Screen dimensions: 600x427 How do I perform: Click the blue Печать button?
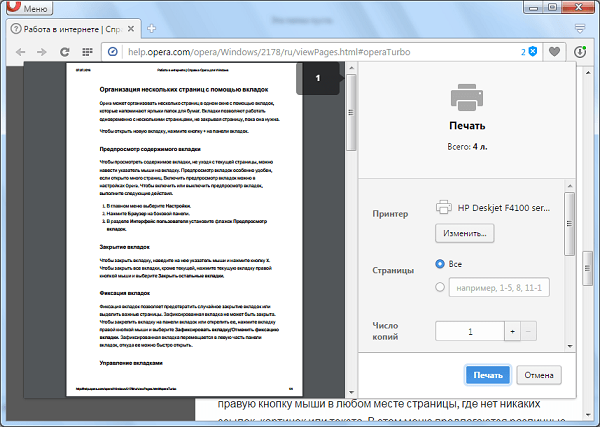(x=488, y=375)
